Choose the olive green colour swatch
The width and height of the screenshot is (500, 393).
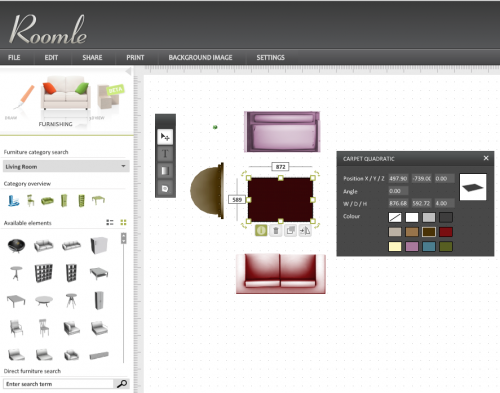(x=446, y=246)
